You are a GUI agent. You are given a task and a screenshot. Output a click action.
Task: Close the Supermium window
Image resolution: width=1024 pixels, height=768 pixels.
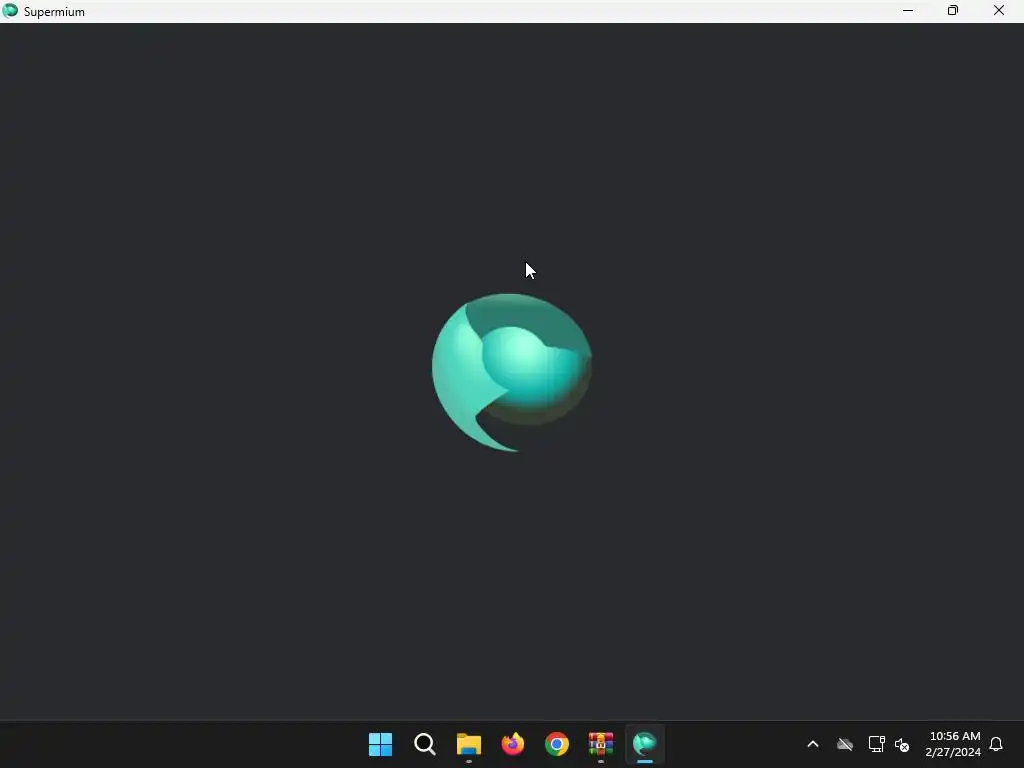click(999, 11)
